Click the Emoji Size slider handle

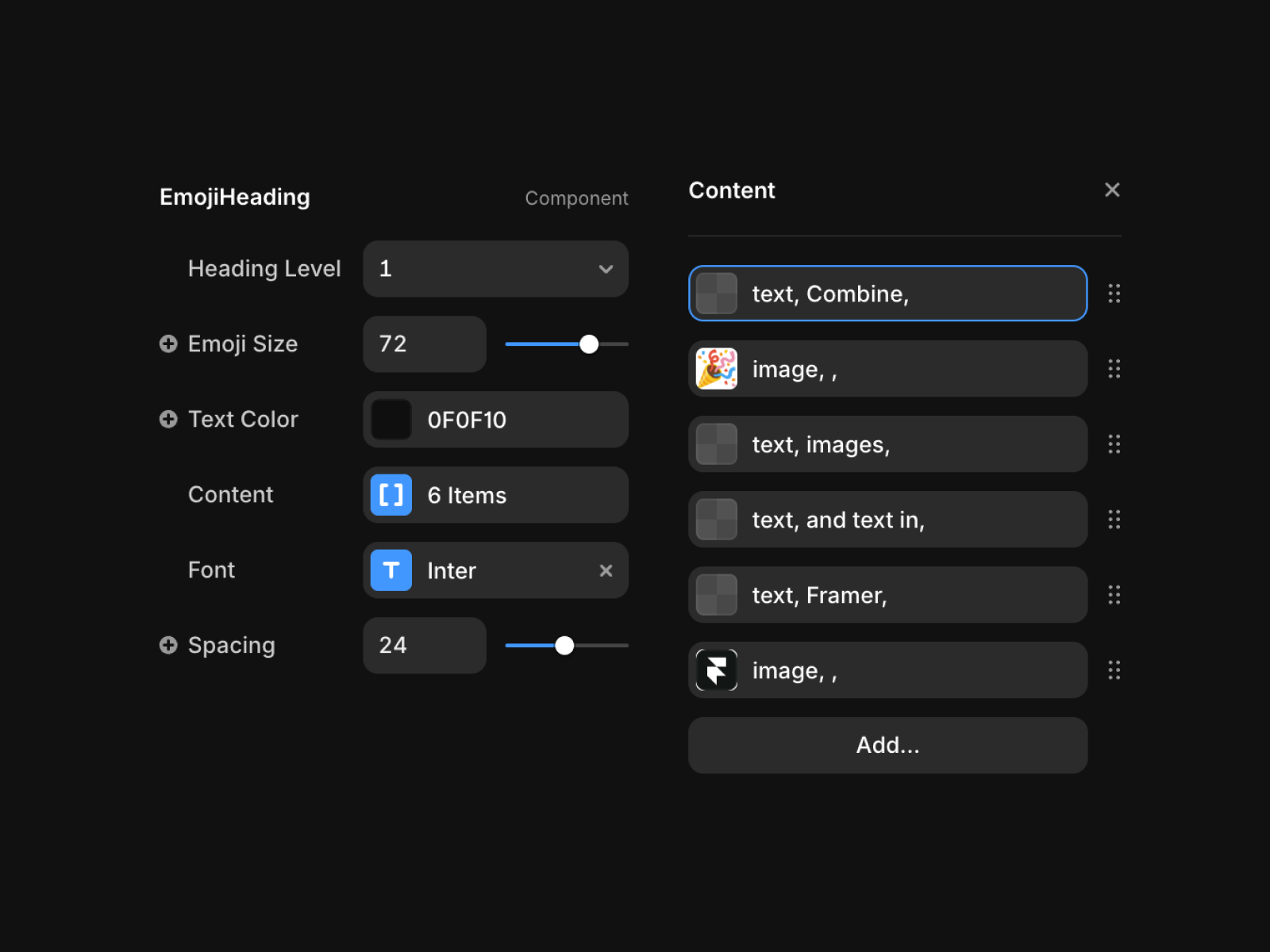(589, 344)
